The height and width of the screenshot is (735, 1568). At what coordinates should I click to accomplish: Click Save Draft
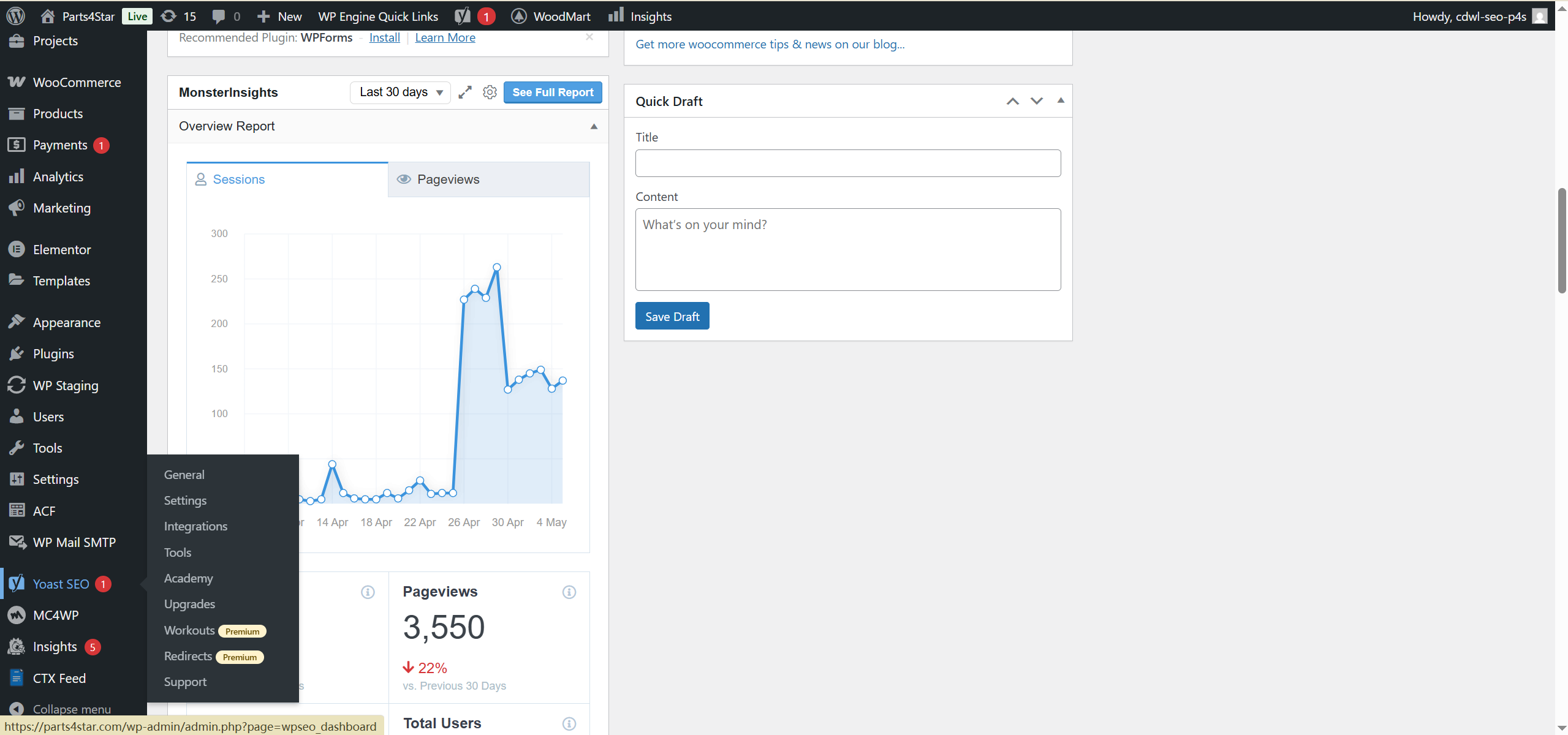click(672, 315)
